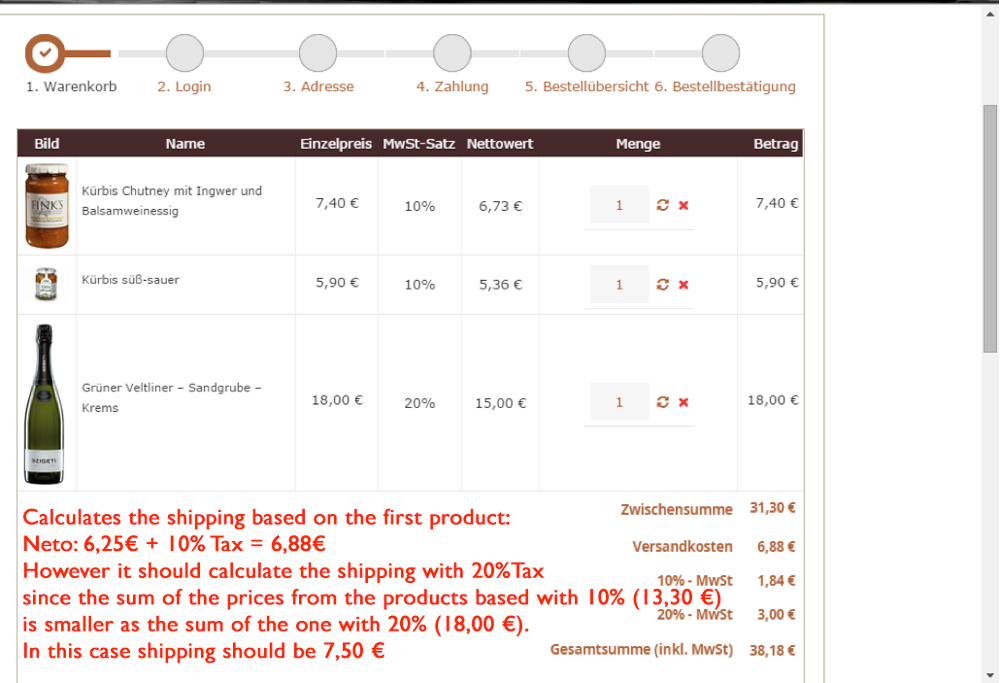Screen dimensions: 1000x683
Task: Open step 4. Zahlung
Action: click(x=452, y=86)
